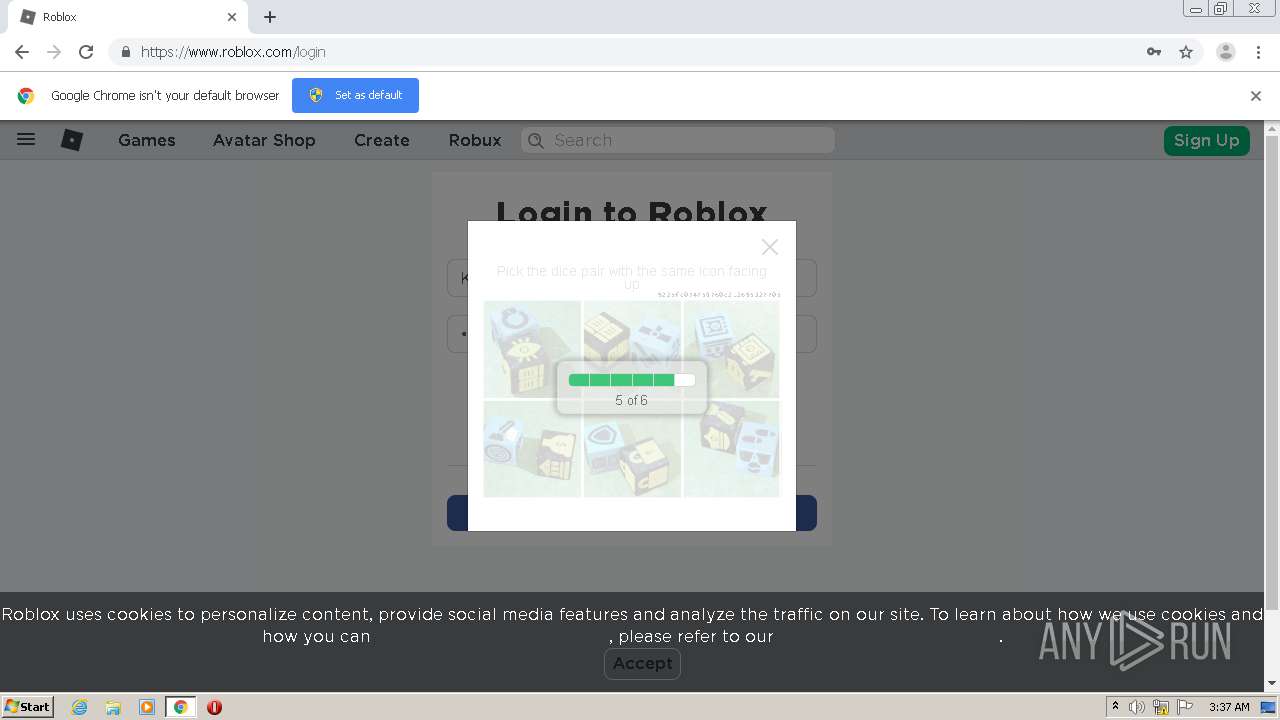Viewport: 1280px width, 720px height.
Task: Show hidden system tray icons
Action: pyautogui.click(x=1116, y=707)
